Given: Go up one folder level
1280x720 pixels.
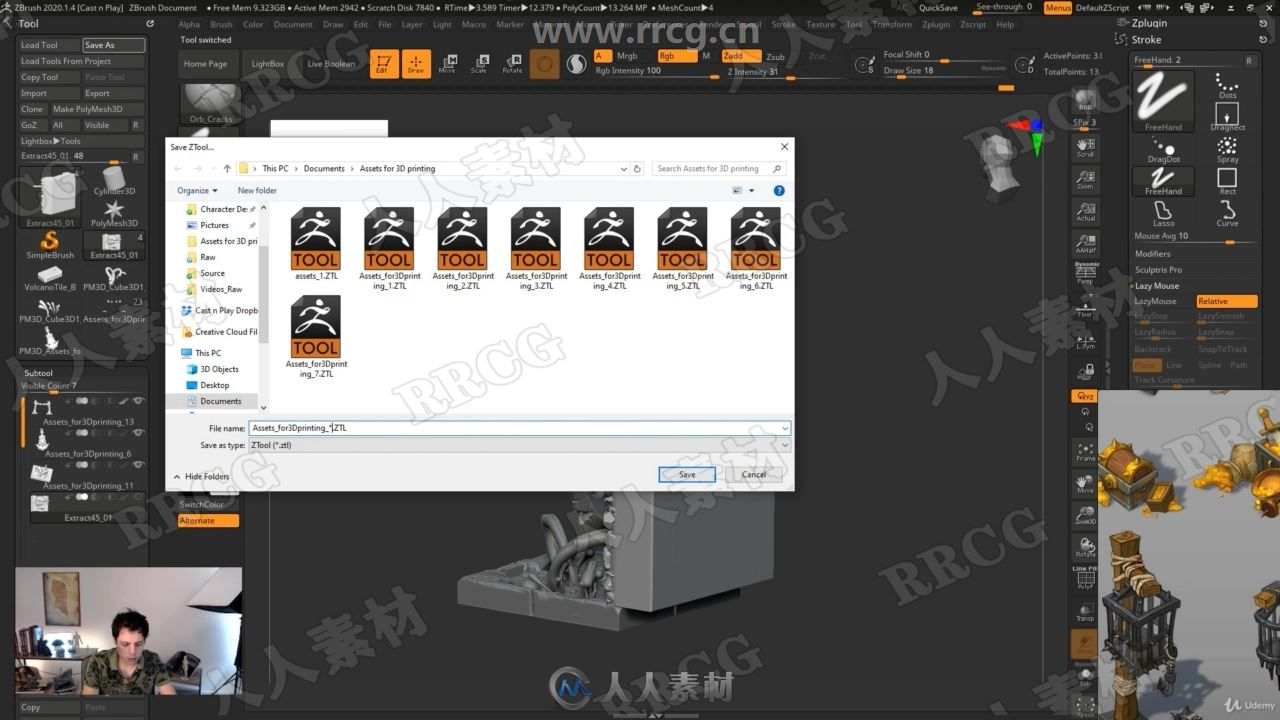Looking at the screenshot, I should coord(227,168).
